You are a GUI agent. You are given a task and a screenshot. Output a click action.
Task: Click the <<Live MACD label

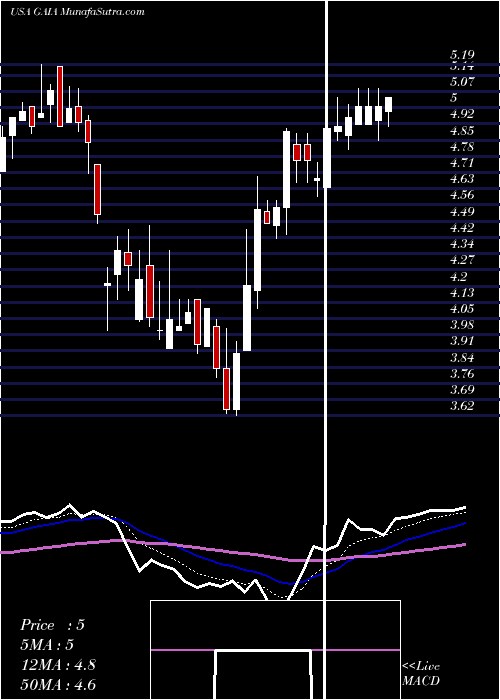click(421, 673)
